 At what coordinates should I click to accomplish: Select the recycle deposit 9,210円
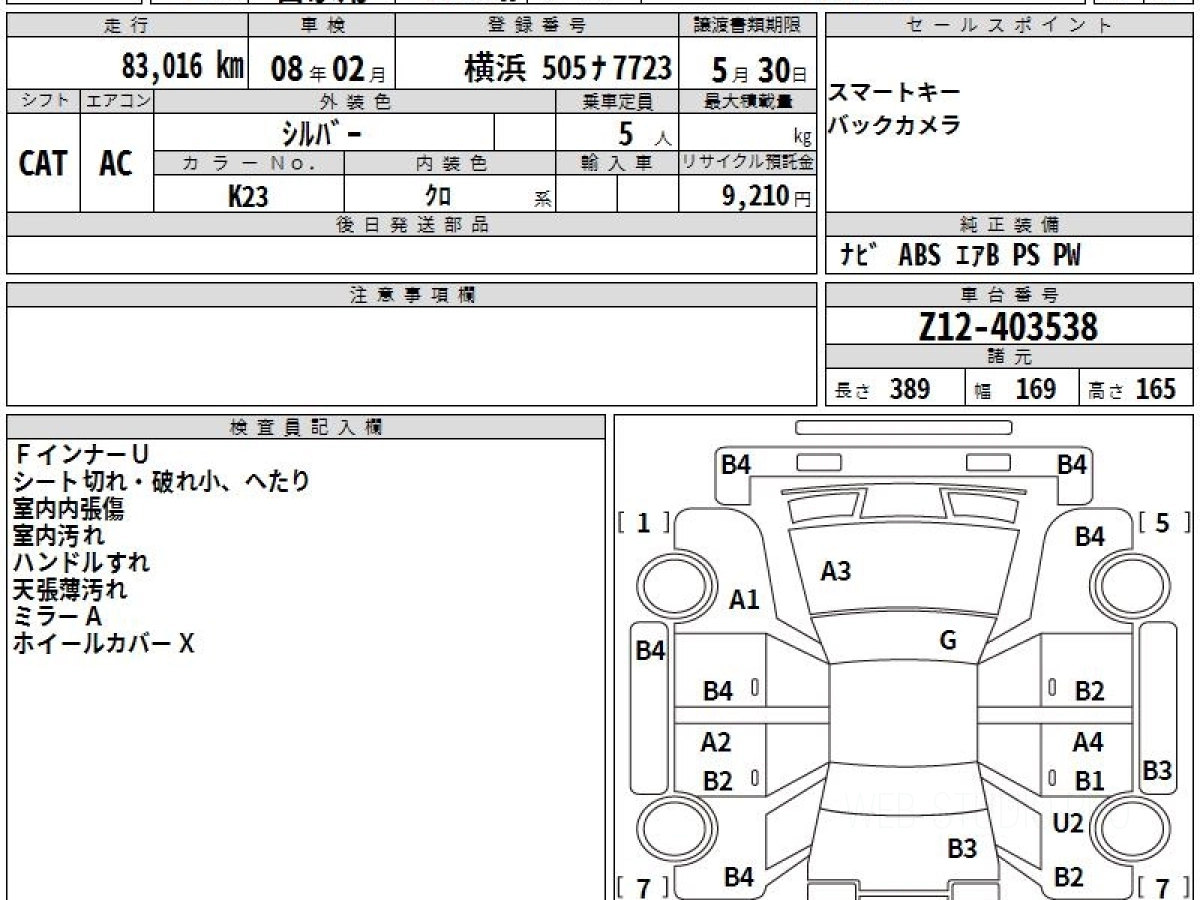[x=767, y=196]
